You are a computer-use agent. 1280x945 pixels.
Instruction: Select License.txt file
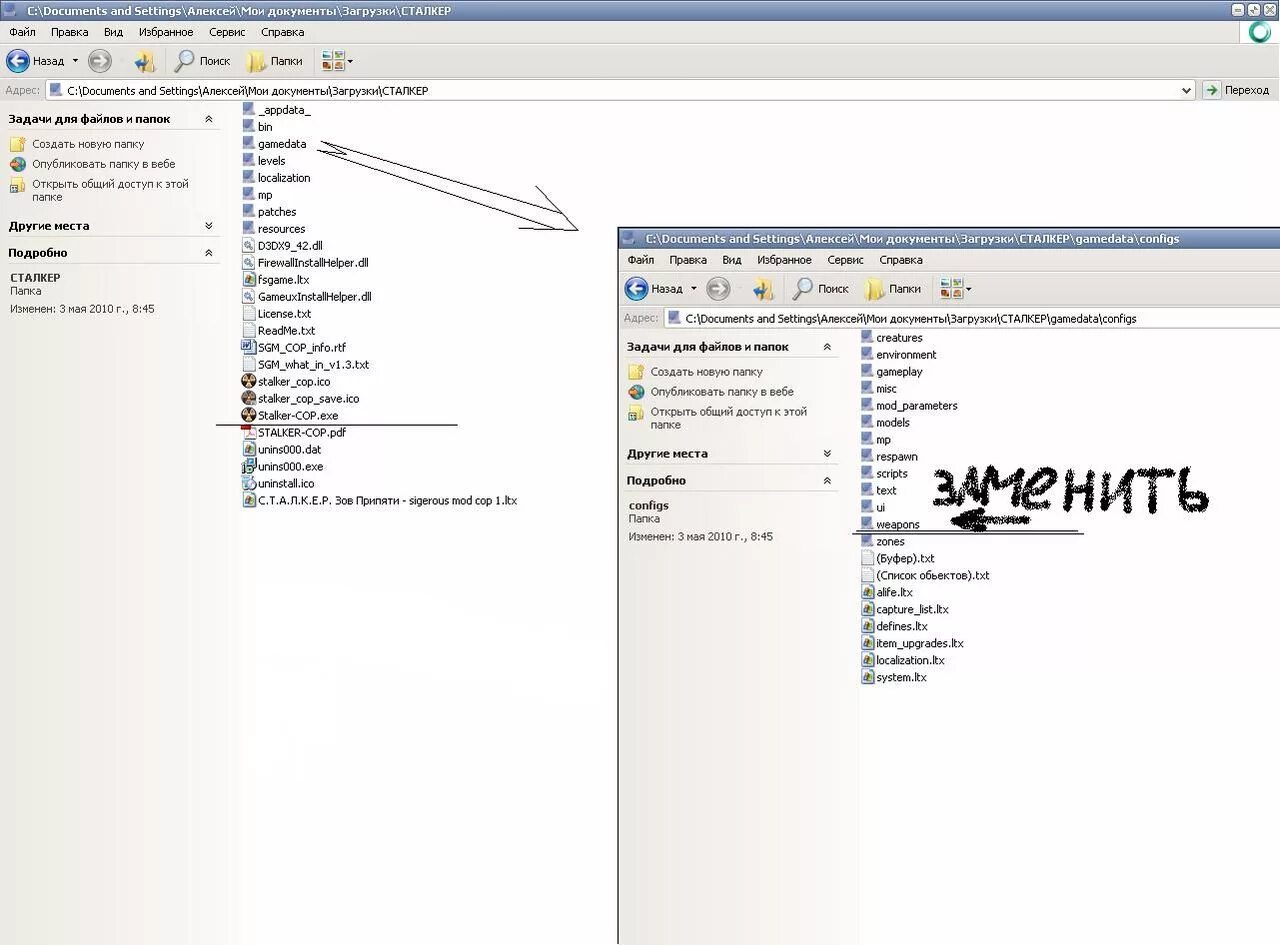277,314
